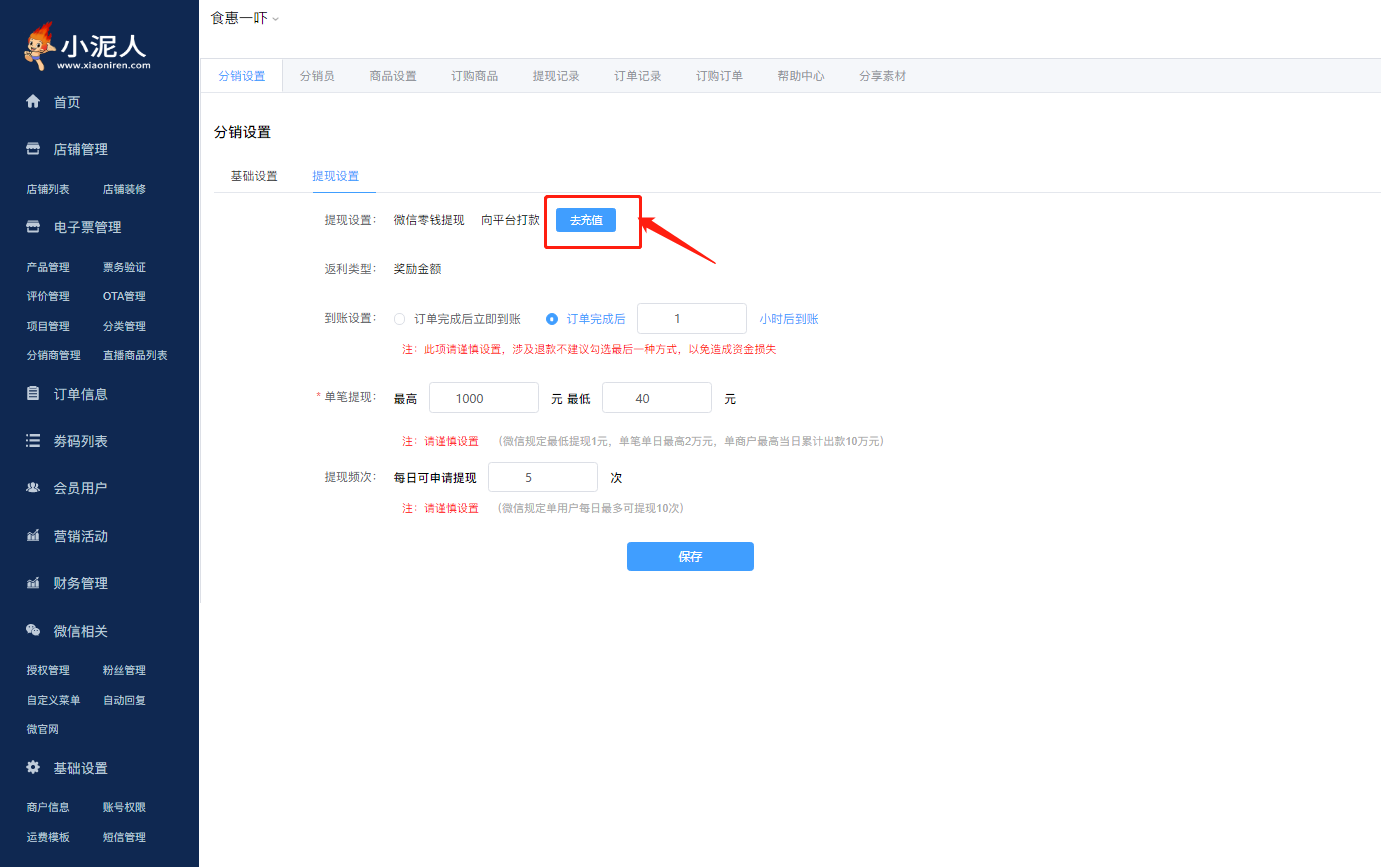
Task: Click the 小泥人 logo
Action: 87,46
